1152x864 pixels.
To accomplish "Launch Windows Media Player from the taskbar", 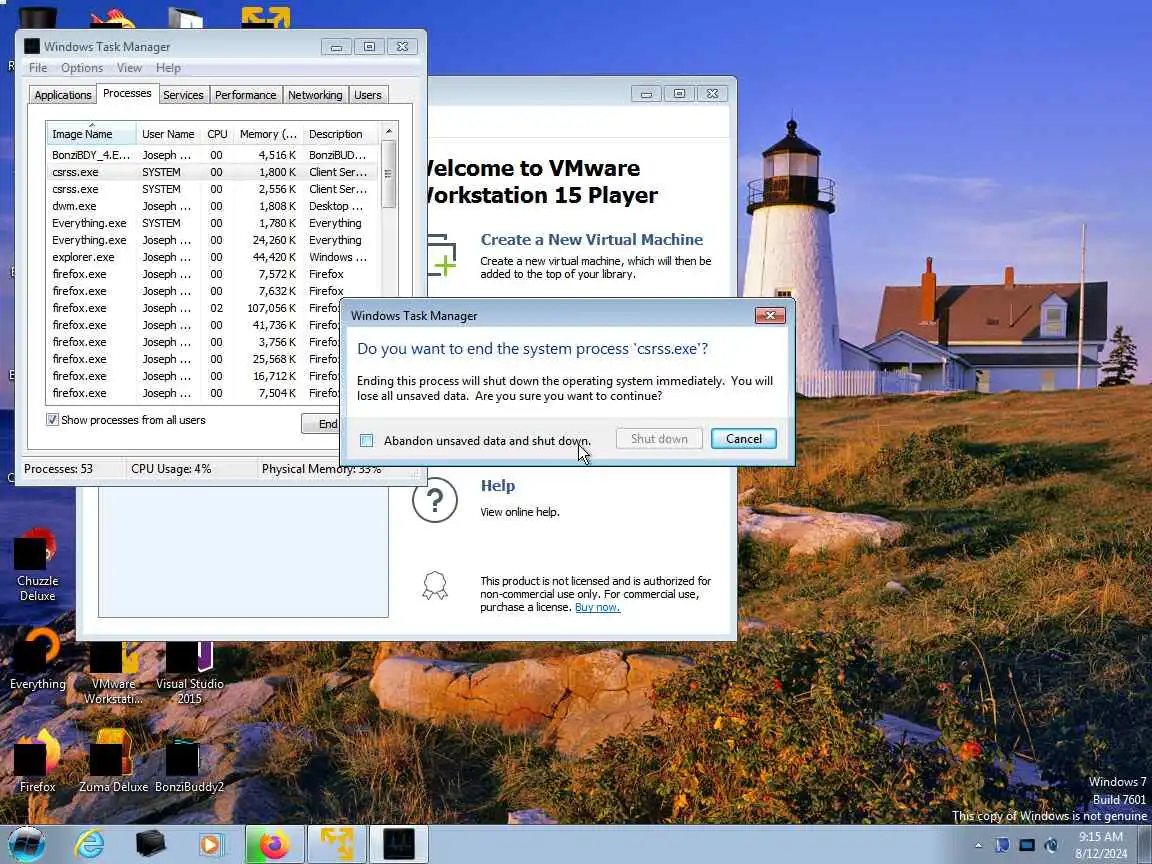I will [x=210, y=844].
